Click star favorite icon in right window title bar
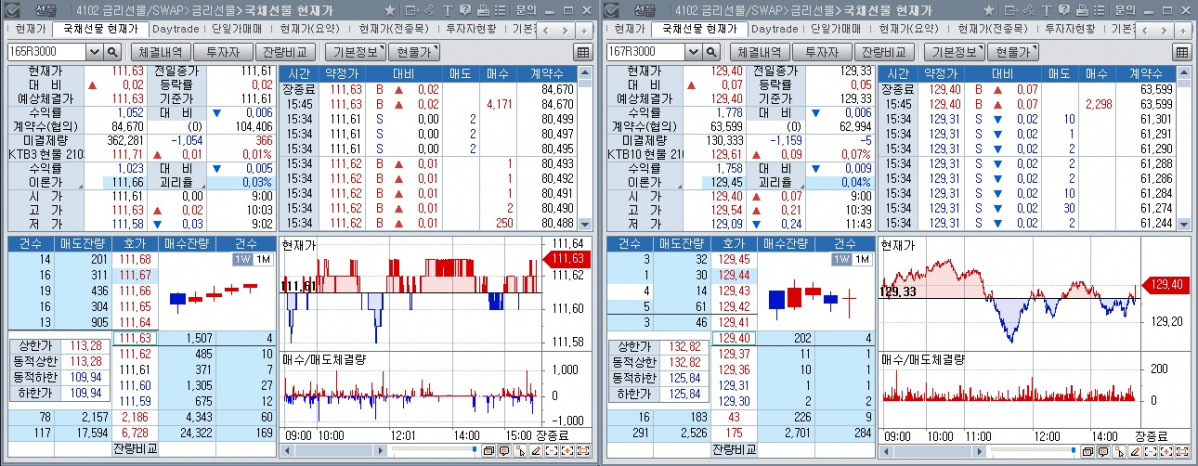 pyautogui.click(x=989, y=11)
